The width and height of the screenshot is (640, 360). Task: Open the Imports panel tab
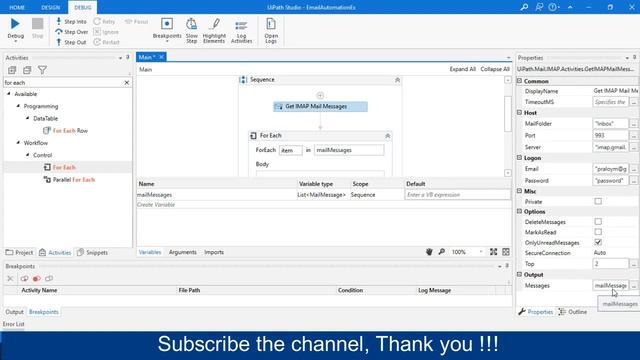pos(214,252)
